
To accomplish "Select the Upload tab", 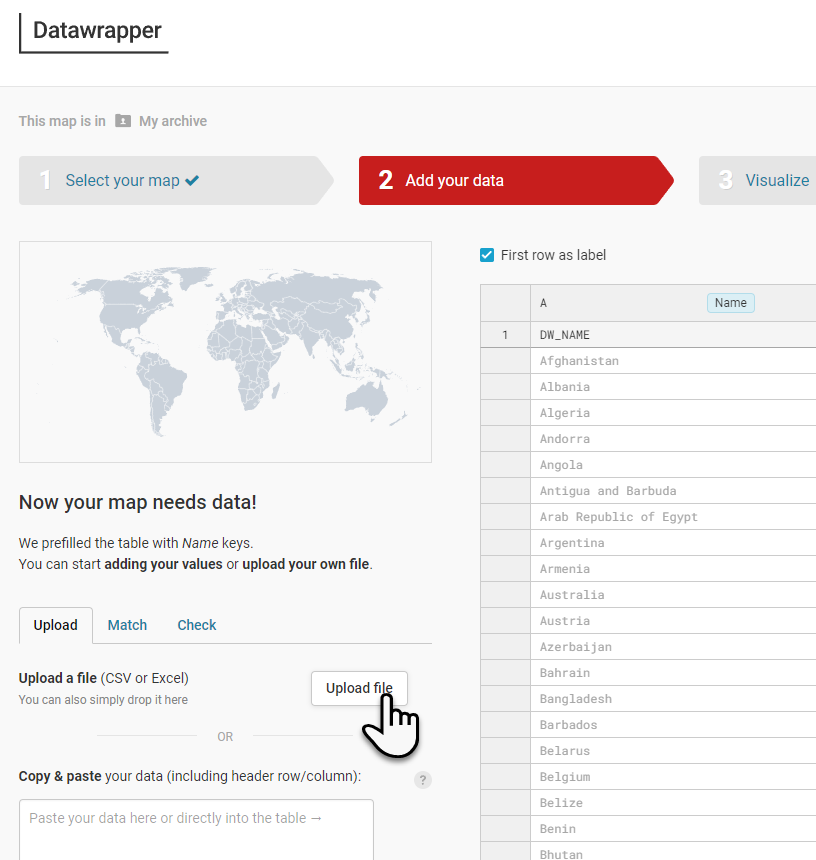I will click(x=55, y=625).
